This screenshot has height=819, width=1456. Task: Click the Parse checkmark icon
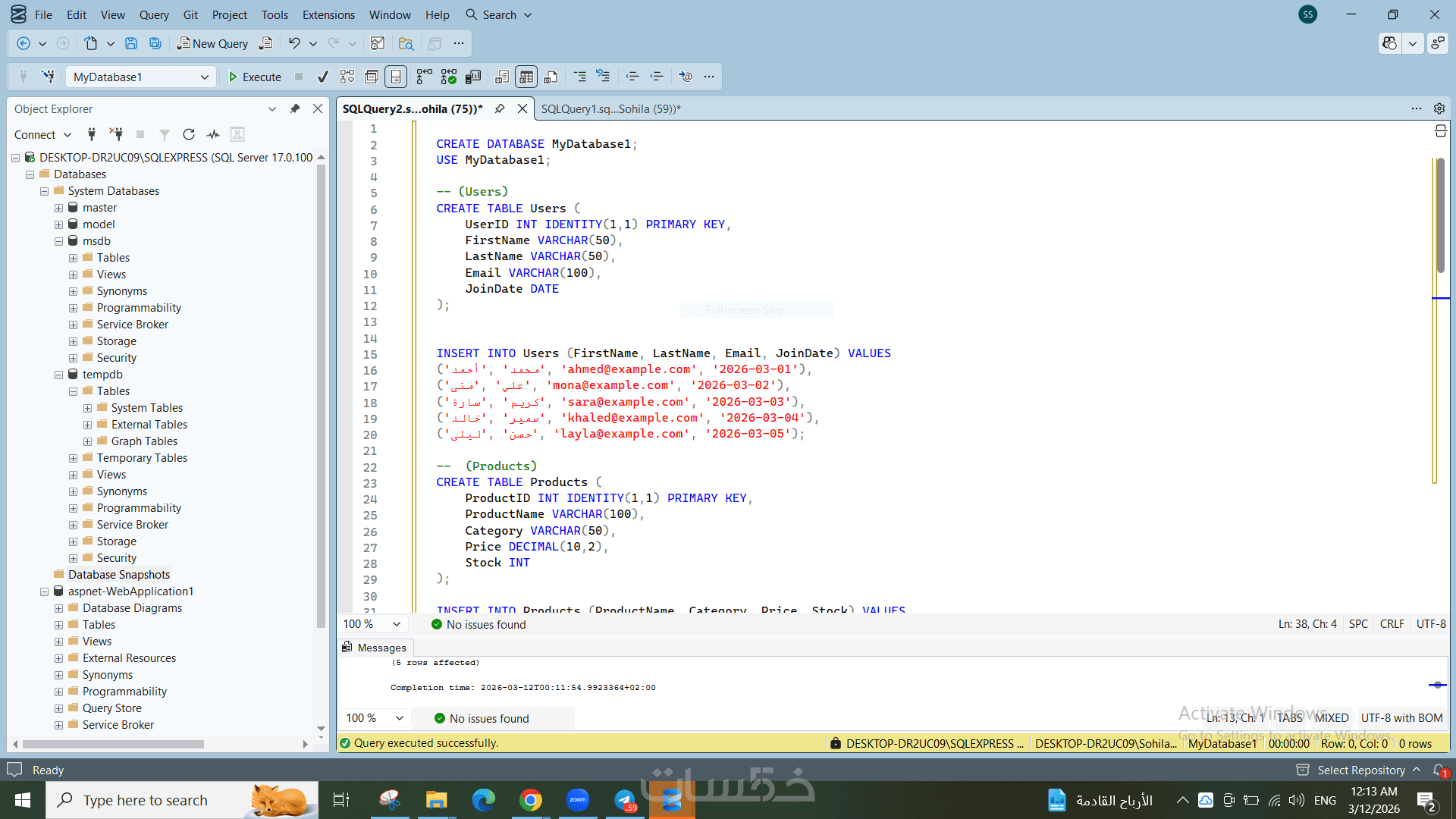[x=322, y=77]
